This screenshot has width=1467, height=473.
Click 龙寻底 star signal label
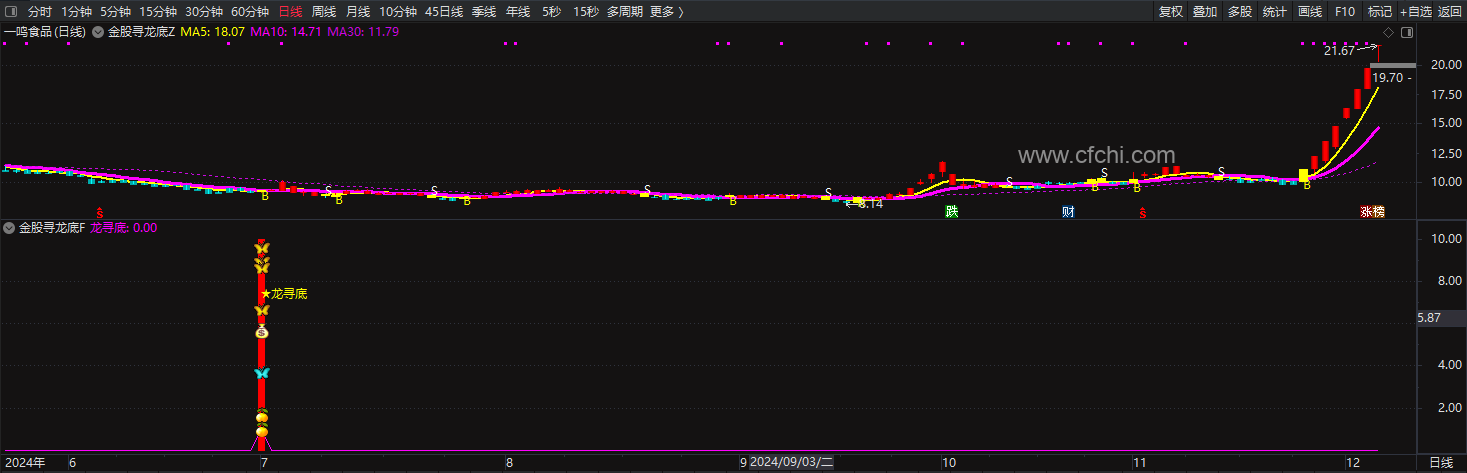point(284,294)
